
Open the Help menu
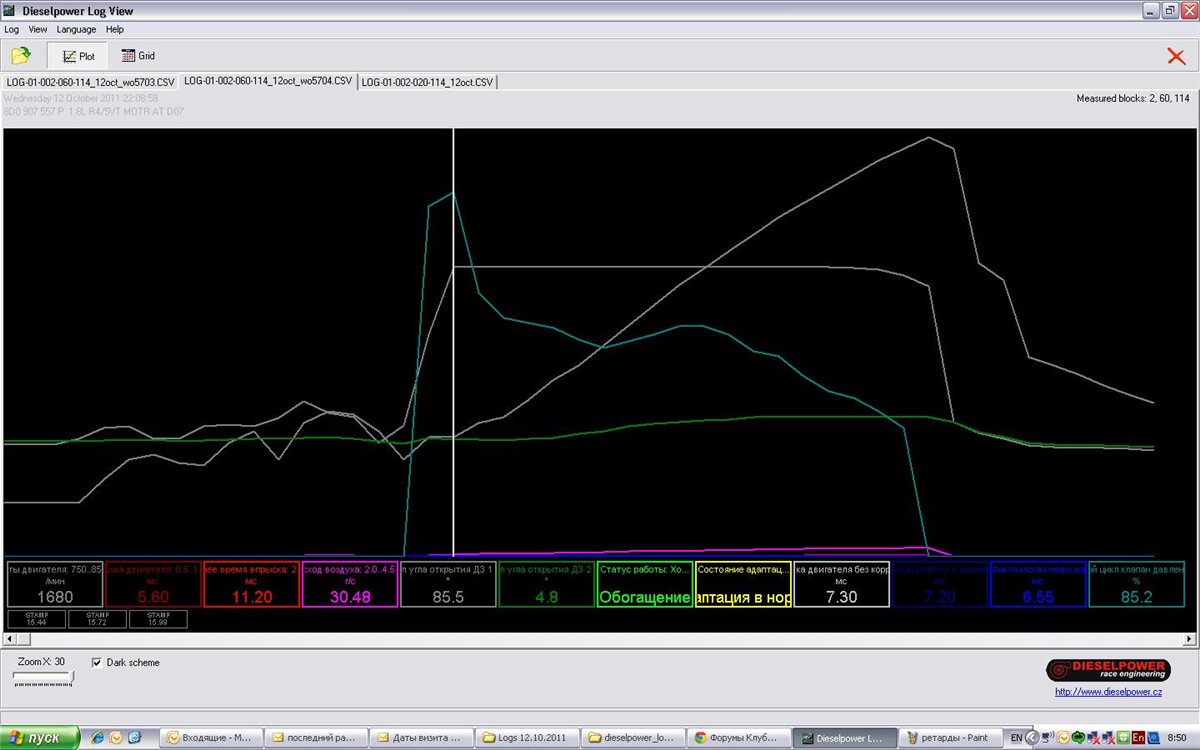(115, 30)
